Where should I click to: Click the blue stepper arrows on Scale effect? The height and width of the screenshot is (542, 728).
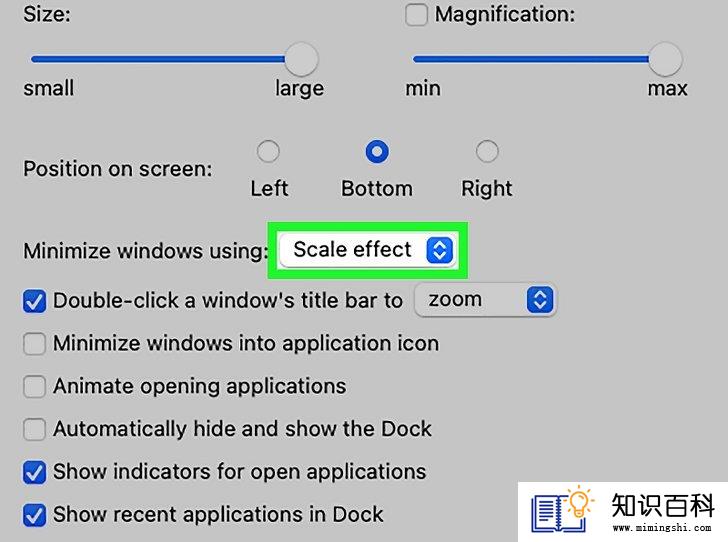coord(439,250)
